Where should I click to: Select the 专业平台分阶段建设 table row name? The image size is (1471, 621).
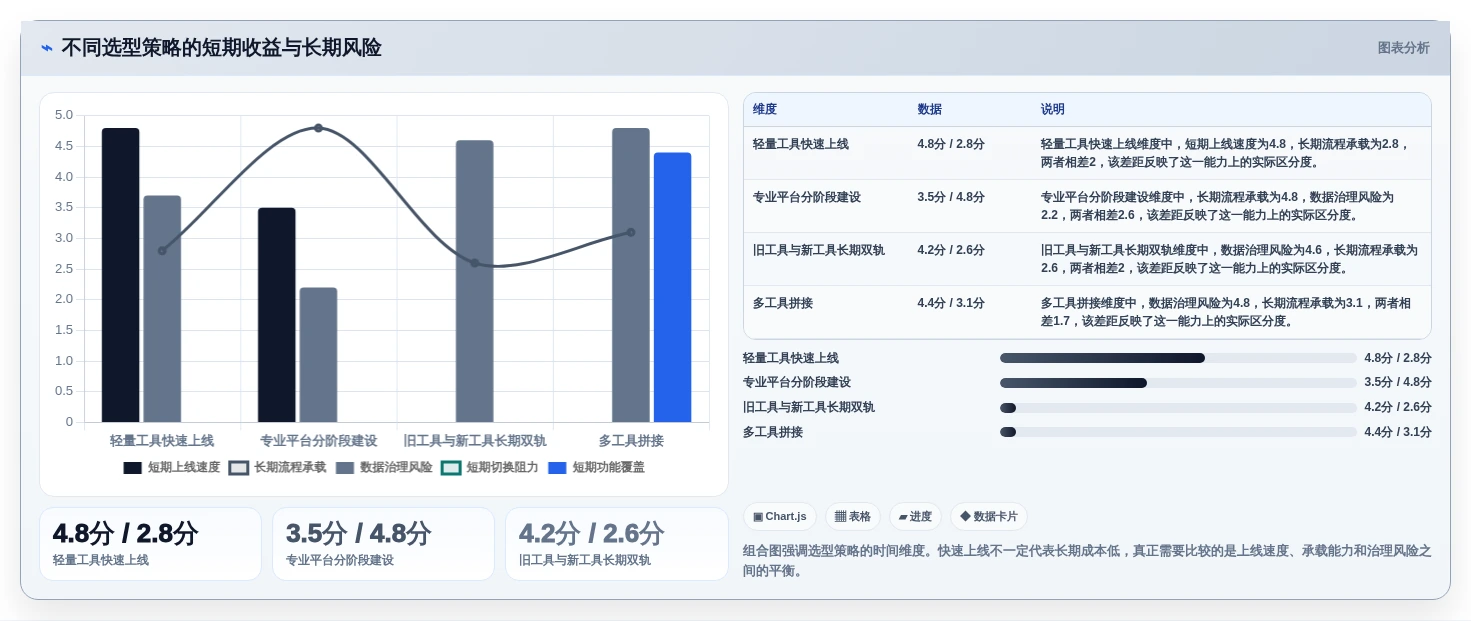(x=807, y=197)
